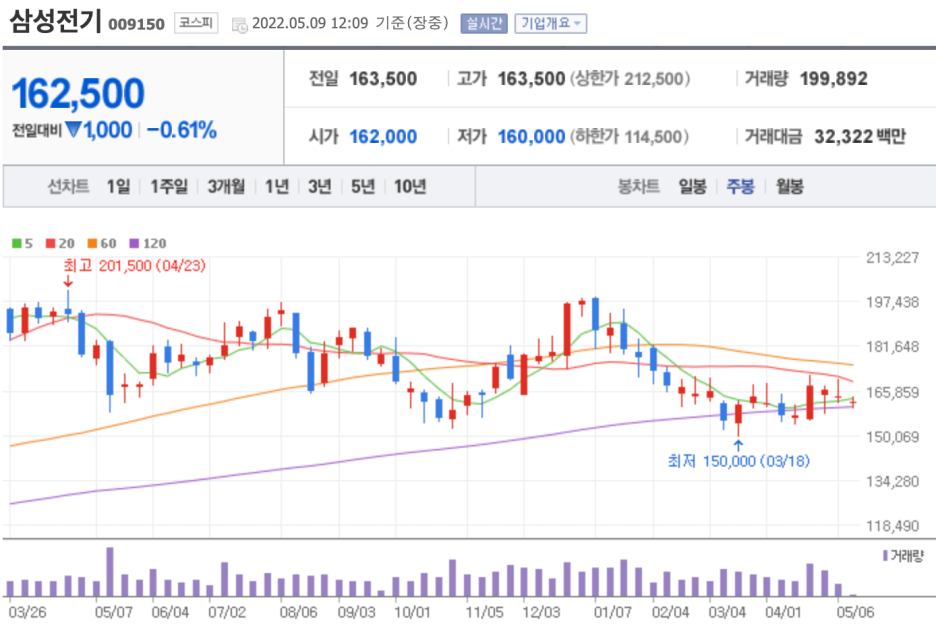Click the purple 120 moving average swatch
This screenshot has width=936, height=631.
click(x=134, y=244)
